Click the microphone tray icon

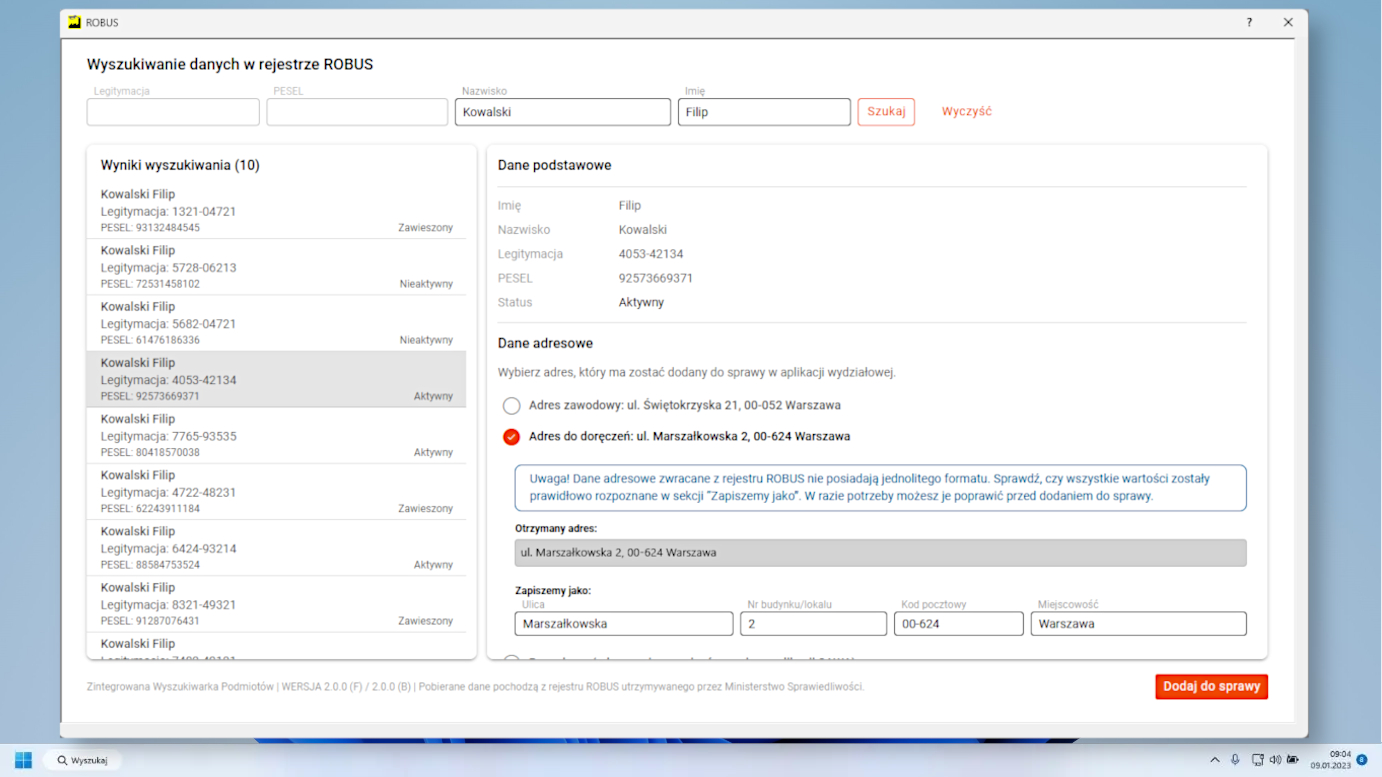pyautogui.click(x=1236, y=760)
